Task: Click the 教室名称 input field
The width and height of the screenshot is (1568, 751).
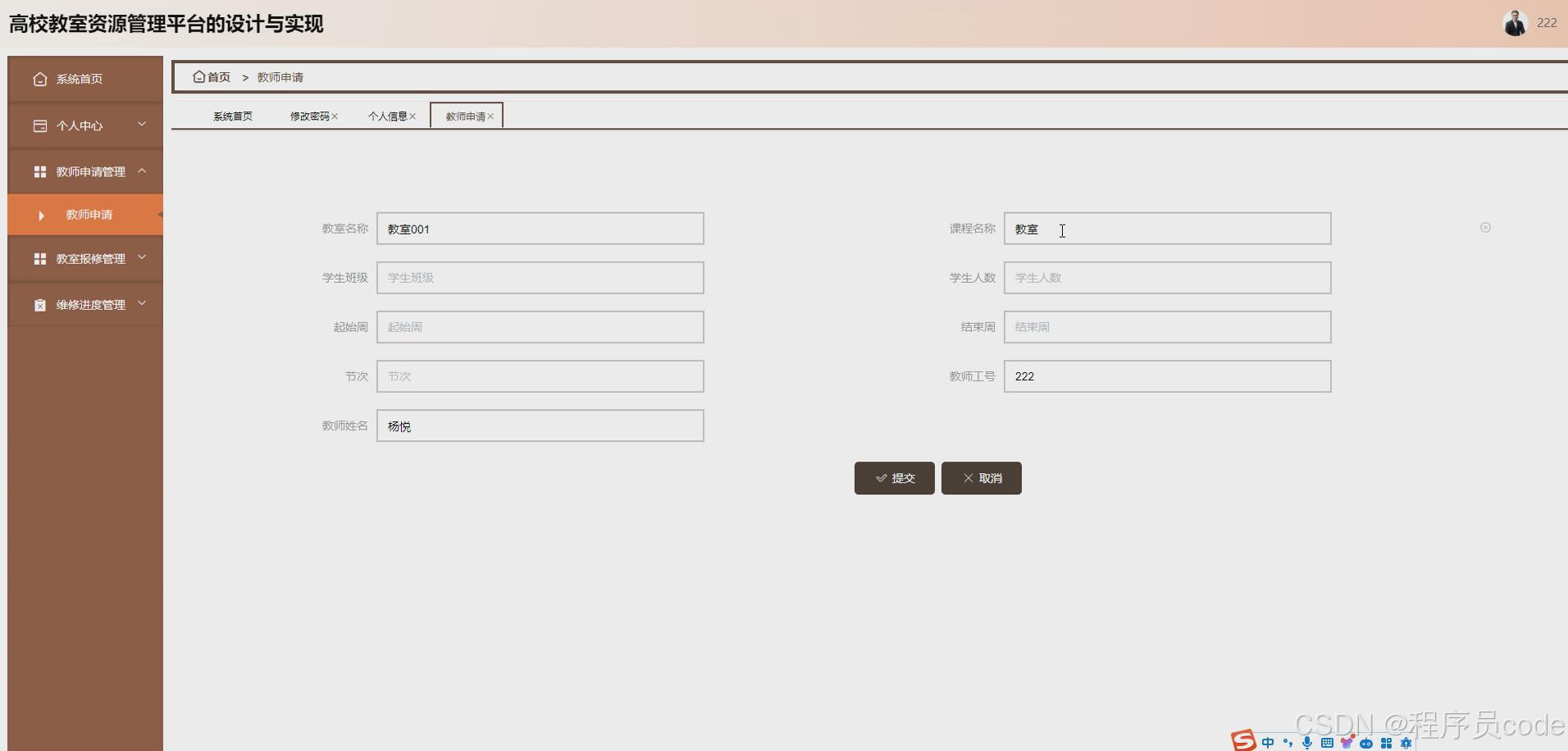Action: coord(540,229)
